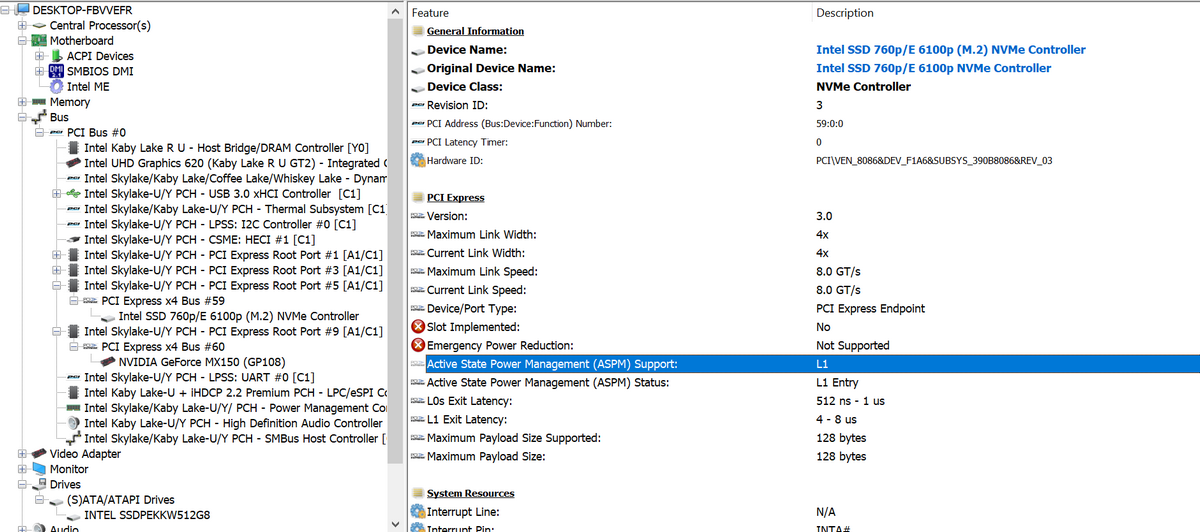1200x532 pixels.
Task: Click the Hardware ID gear icon
Action: (x=418, y=160)
